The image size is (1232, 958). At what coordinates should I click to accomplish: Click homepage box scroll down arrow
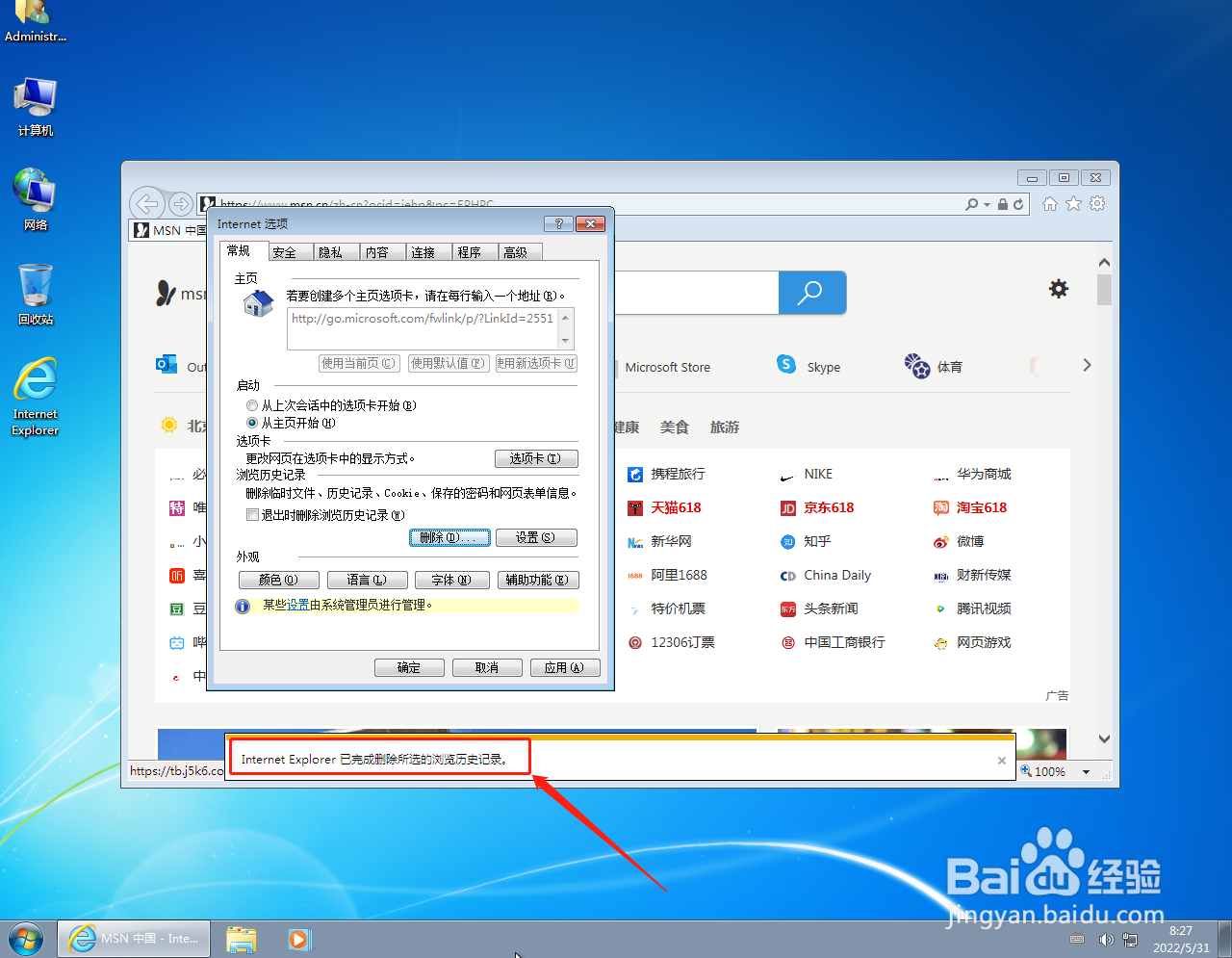coord(565,340)
